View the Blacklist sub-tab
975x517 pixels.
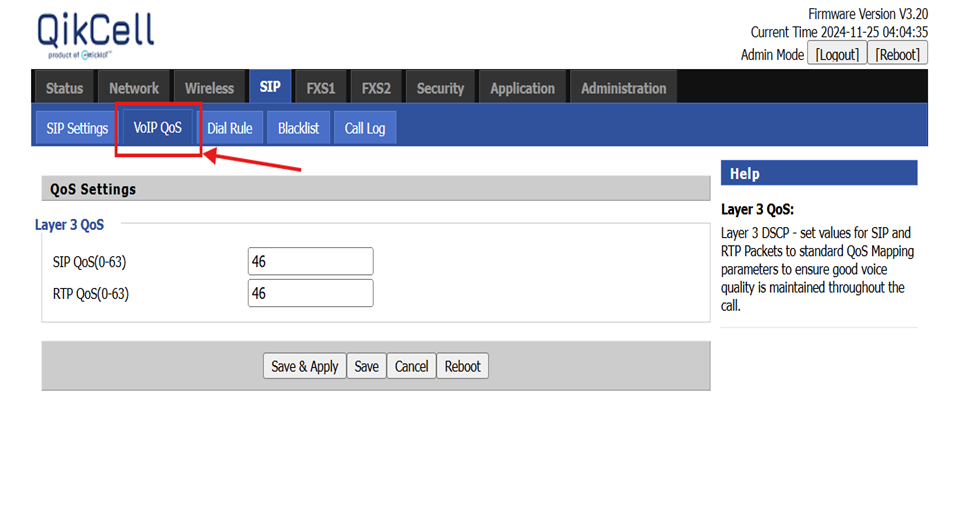298,128
